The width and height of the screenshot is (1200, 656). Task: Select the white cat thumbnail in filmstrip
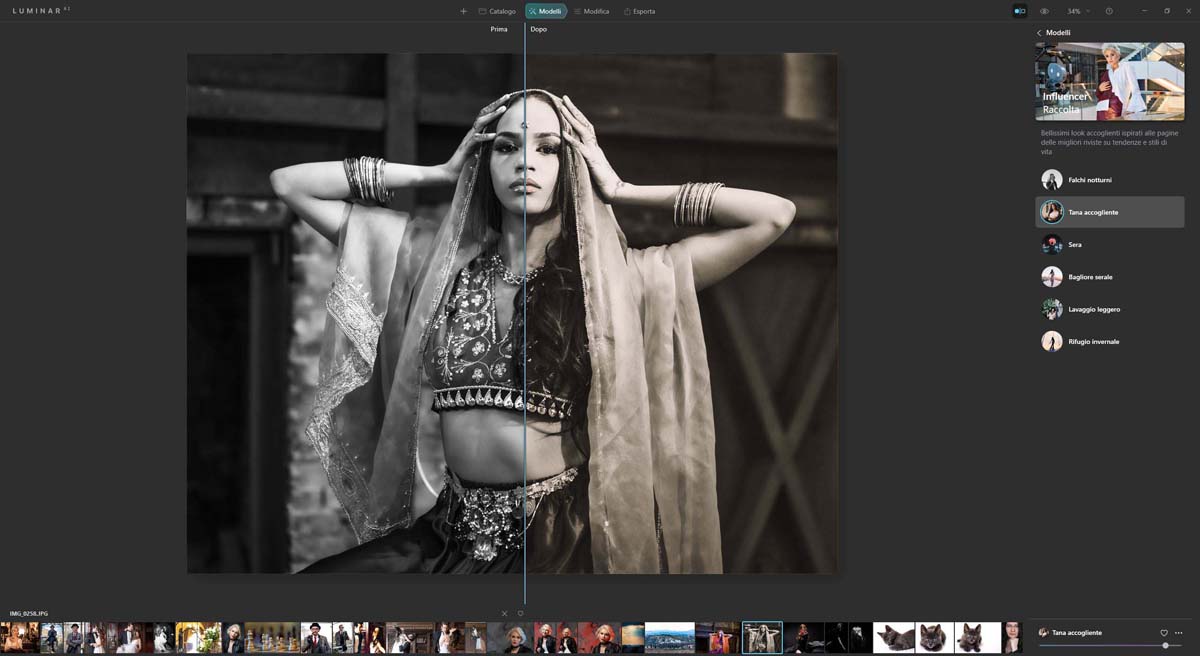pos(894,637)
